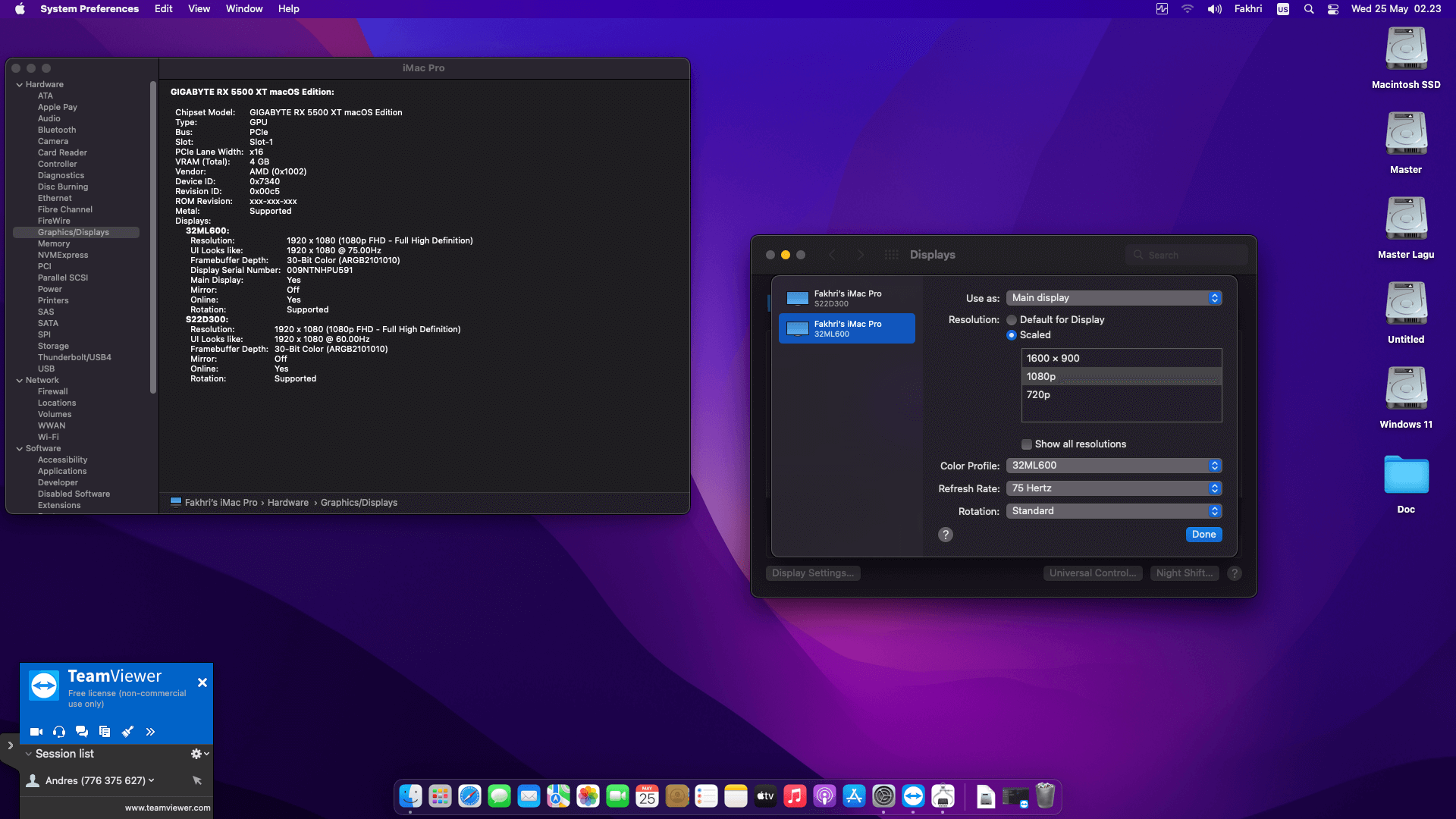Open the chat bubbles icon in TeamViewer
Image resolution: width=1456 pixels, height=819 pixels.
(x=82, y=732)
